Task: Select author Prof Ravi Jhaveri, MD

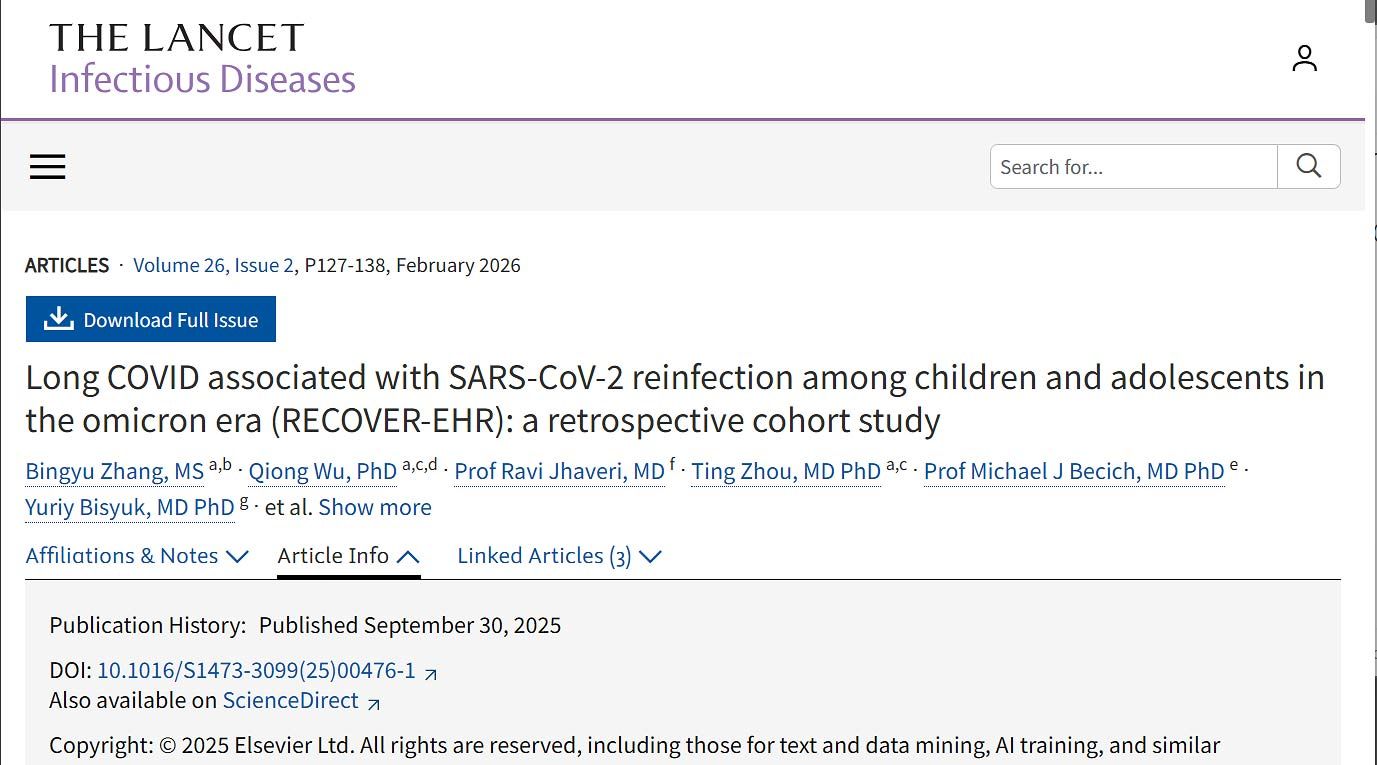Action: click(559, 471)
